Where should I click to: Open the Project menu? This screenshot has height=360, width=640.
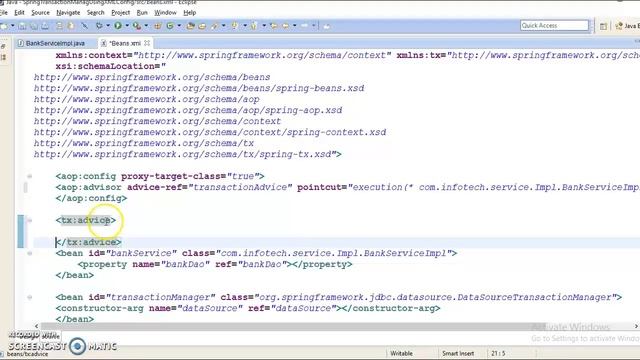pyautogui.click(x=120, y=13)
